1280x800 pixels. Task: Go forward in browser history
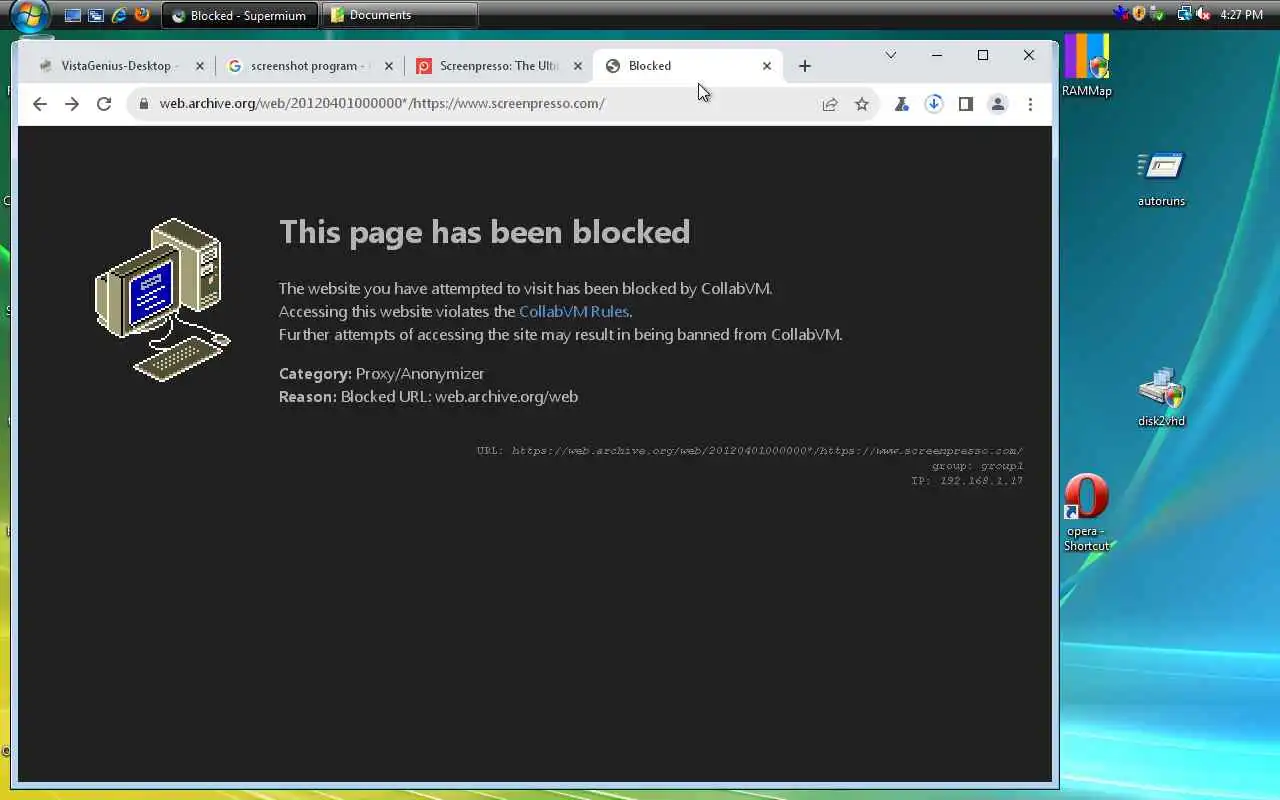click(x=72, y=104)
